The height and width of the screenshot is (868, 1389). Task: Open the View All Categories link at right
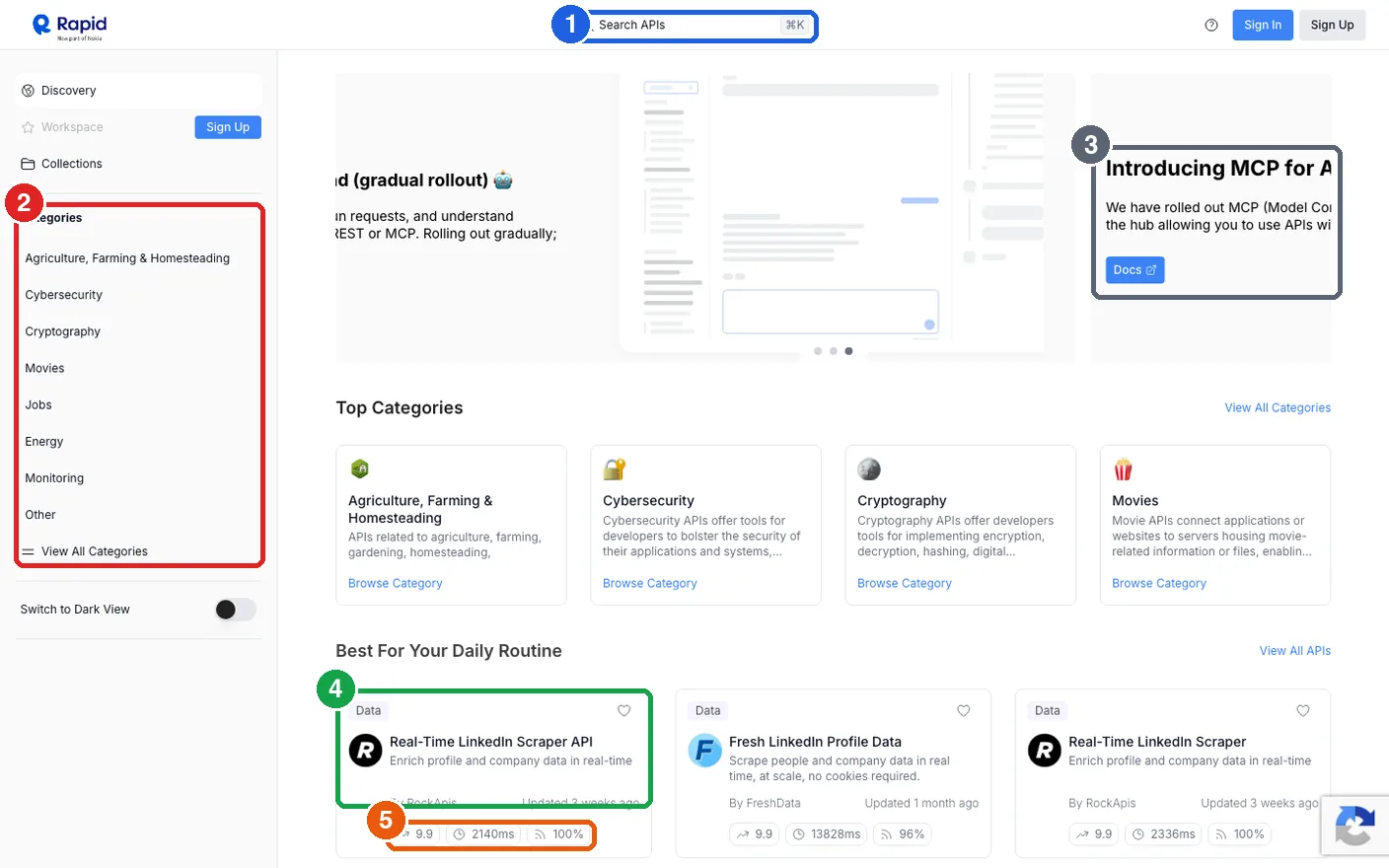[x=1278, y=407]
